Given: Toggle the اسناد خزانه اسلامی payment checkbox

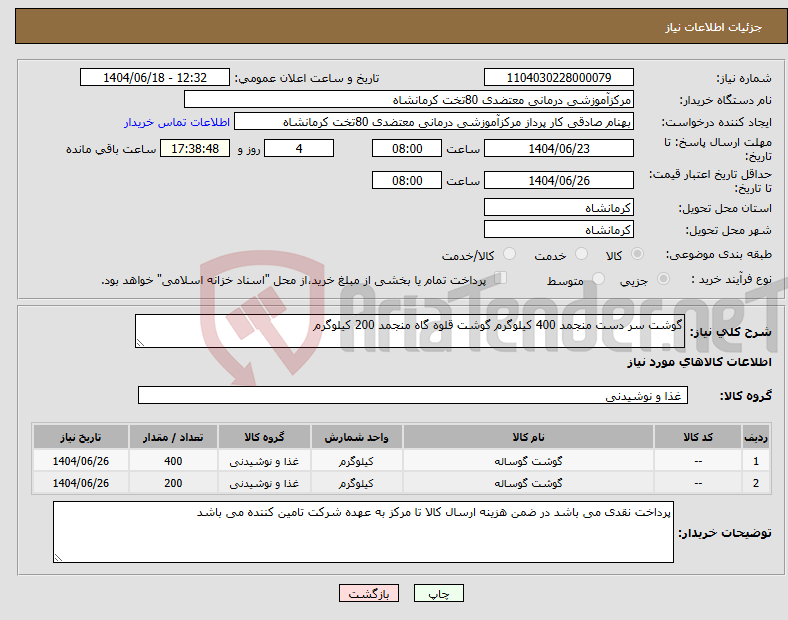Looking at the screenshot, I should (x=500, y=278).
